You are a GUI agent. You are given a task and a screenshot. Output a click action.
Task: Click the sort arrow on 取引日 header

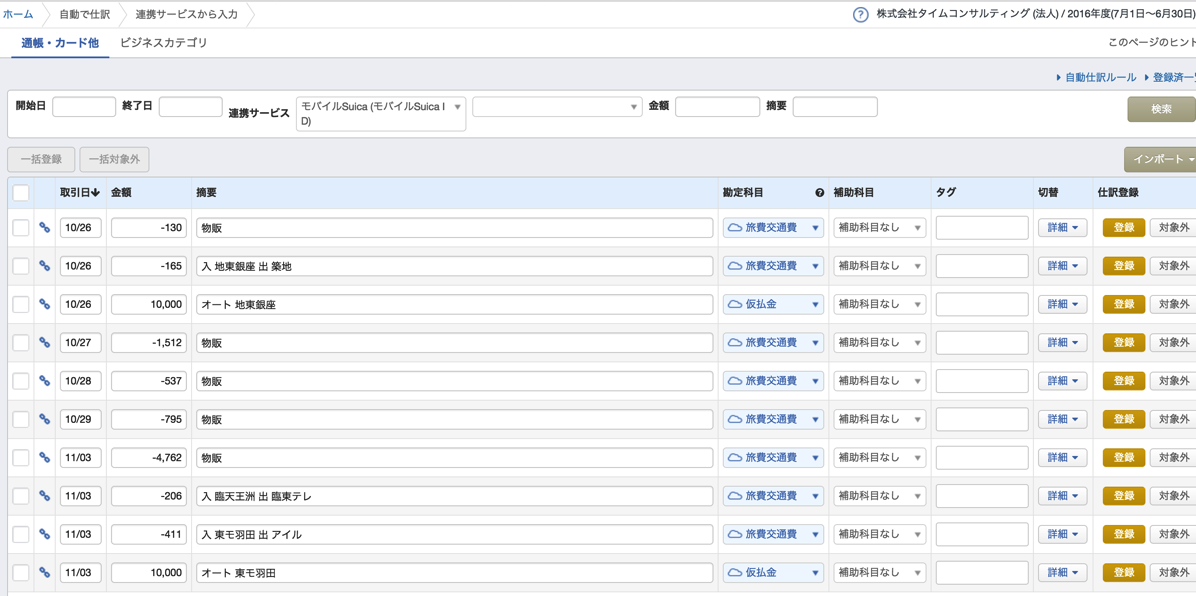pos(95,193)
